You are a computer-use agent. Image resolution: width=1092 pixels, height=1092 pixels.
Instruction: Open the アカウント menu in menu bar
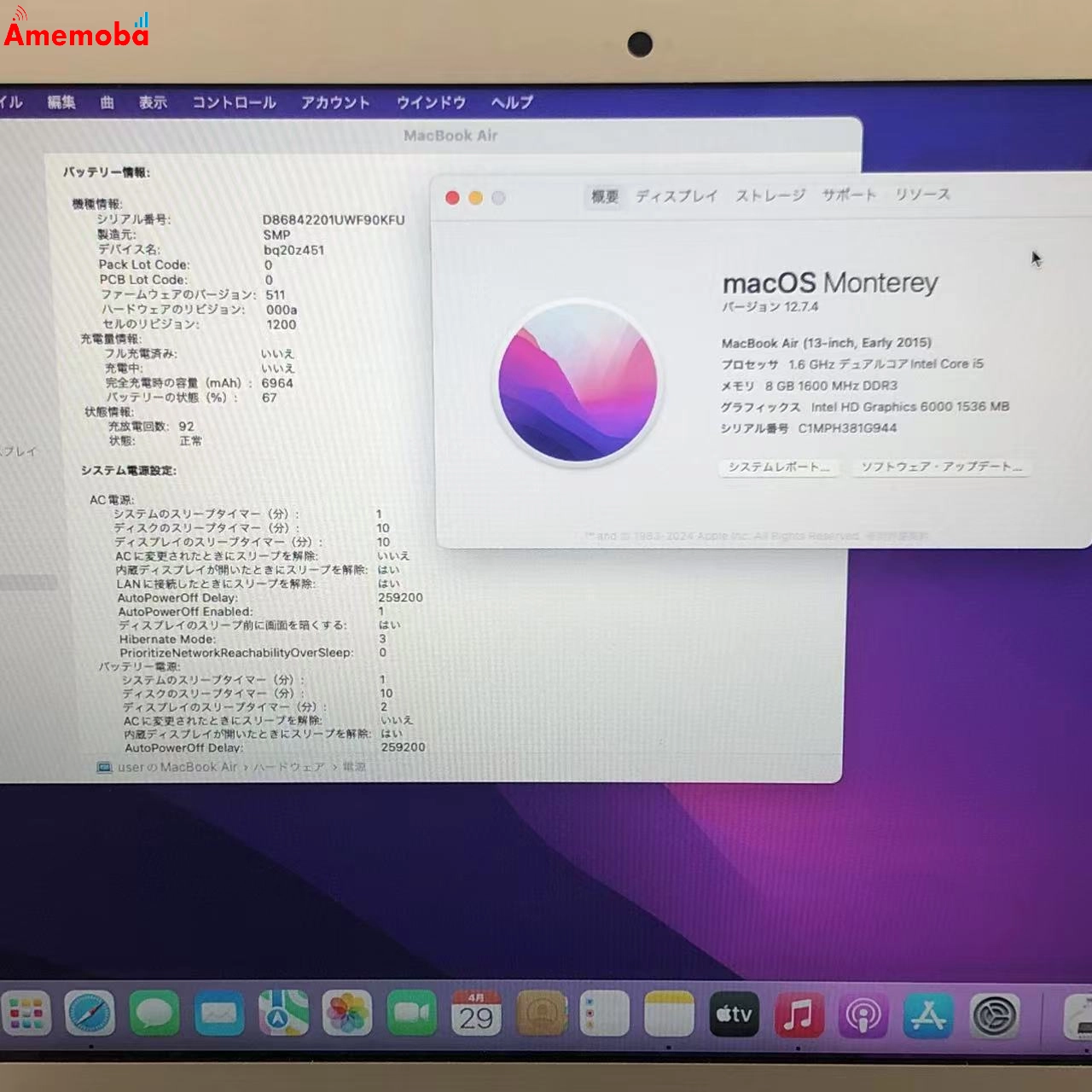click(x=335, y=102)
